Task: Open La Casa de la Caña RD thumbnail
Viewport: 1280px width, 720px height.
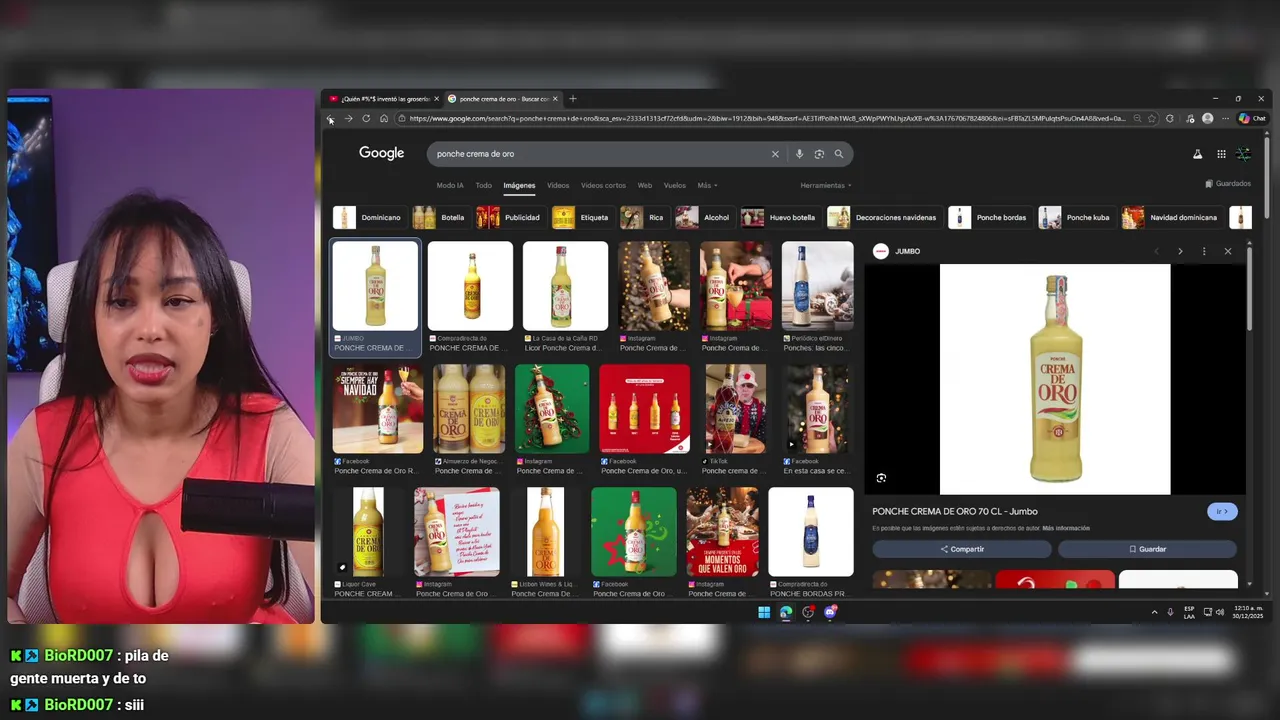Action: [x=565, y=286]
